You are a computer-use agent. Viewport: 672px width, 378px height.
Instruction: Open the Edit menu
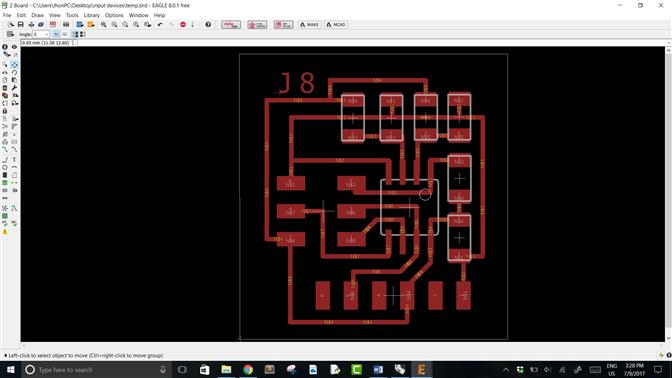pyautogui.click(x=21, y=15)
